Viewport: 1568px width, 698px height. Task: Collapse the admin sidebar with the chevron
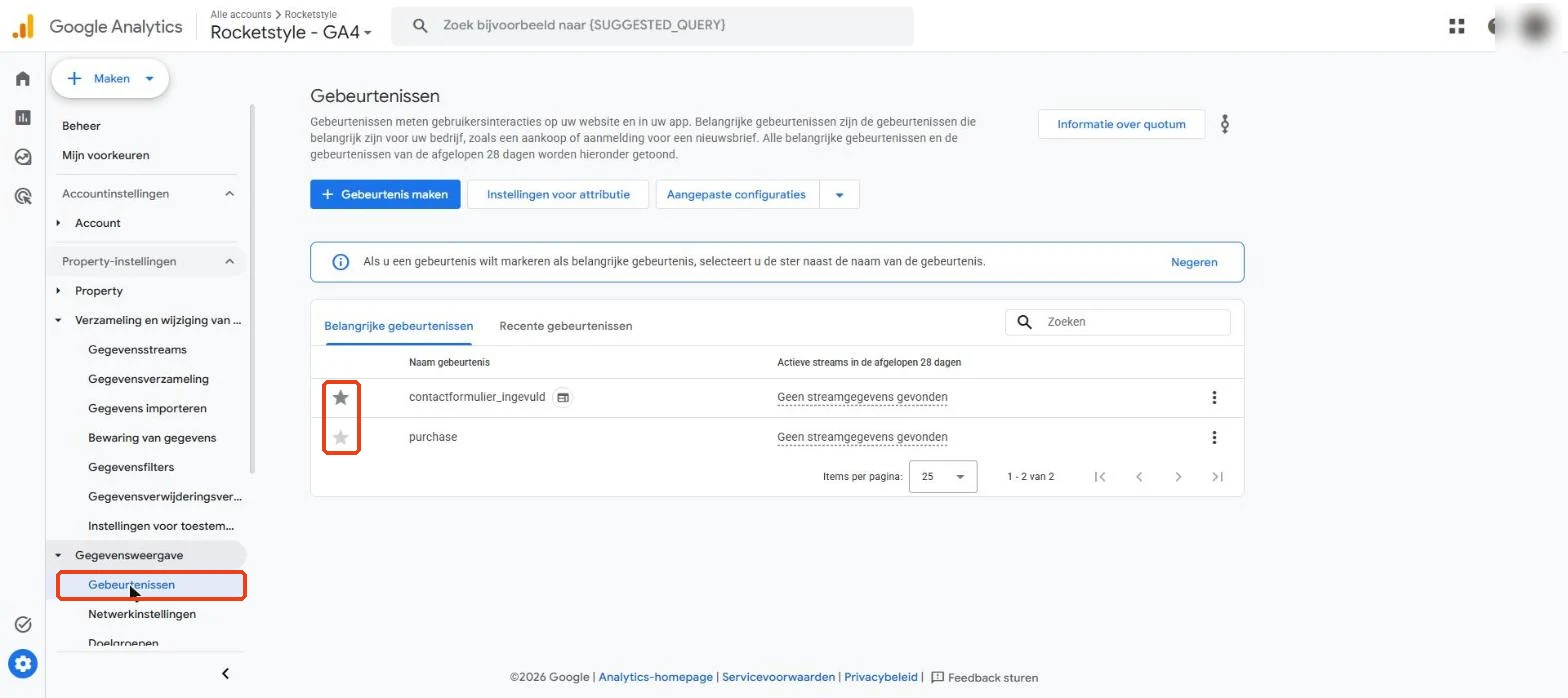tap(225, 673)
